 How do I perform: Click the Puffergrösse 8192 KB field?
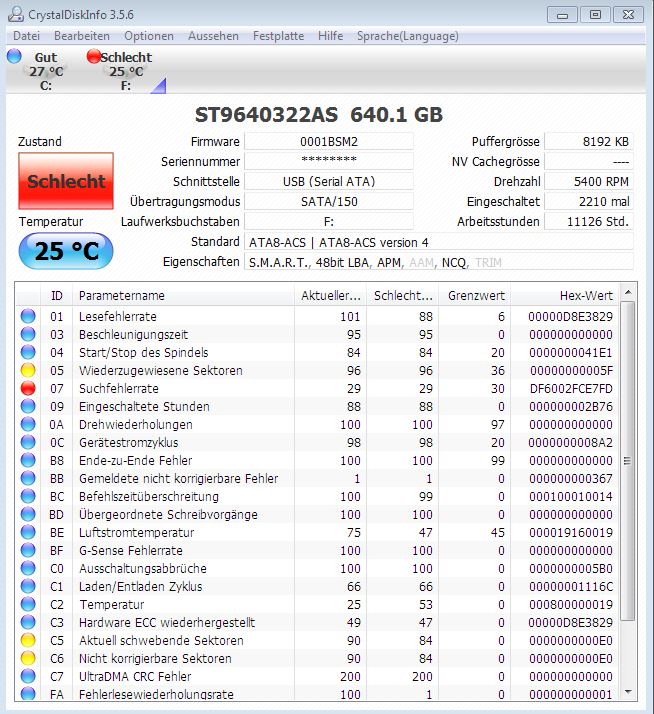click(589, 141)
